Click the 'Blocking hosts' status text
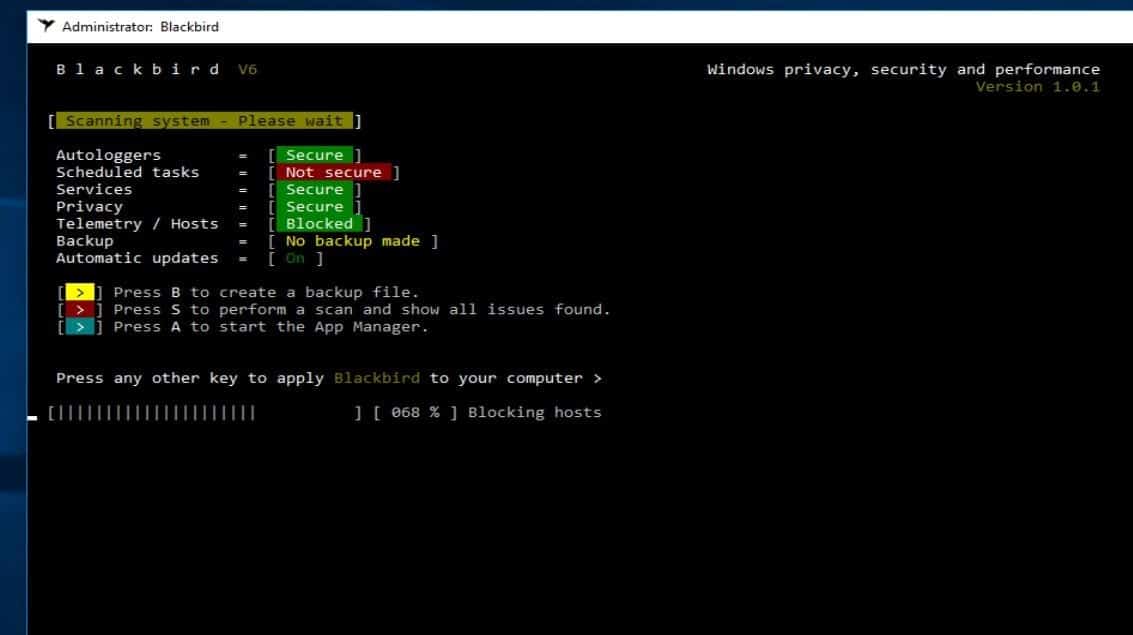The width and height of the screenshot is (1133, 635). click(x=534, y=412)
